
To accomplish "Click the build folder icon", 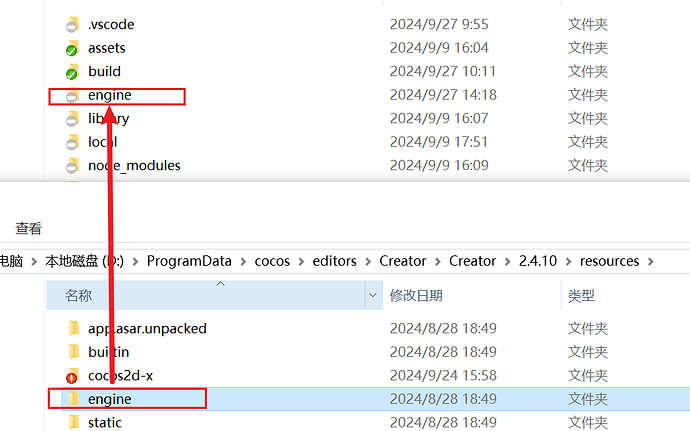I will 72,71.
